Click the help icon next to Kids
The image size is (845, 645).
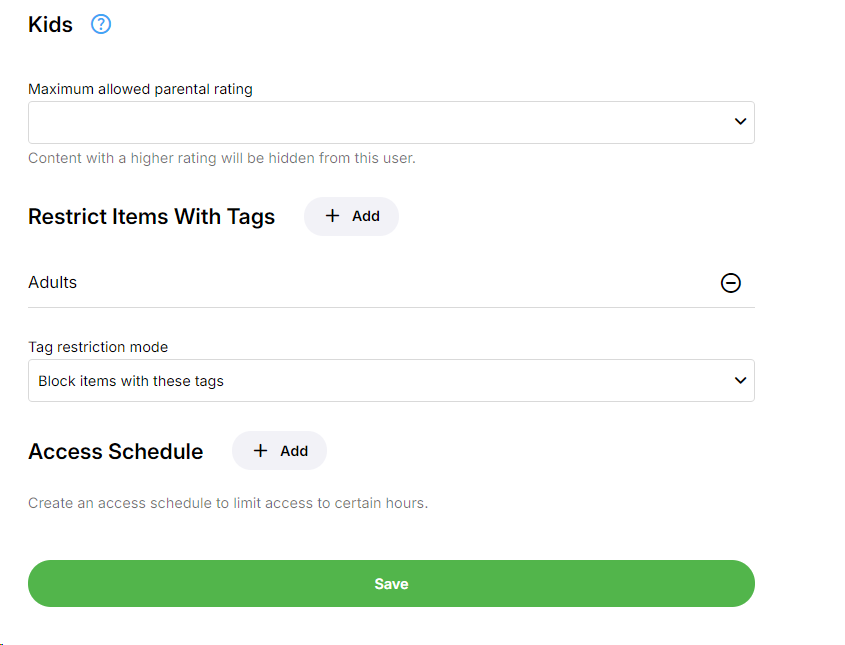pyautogui.click(x=101, y=25)
